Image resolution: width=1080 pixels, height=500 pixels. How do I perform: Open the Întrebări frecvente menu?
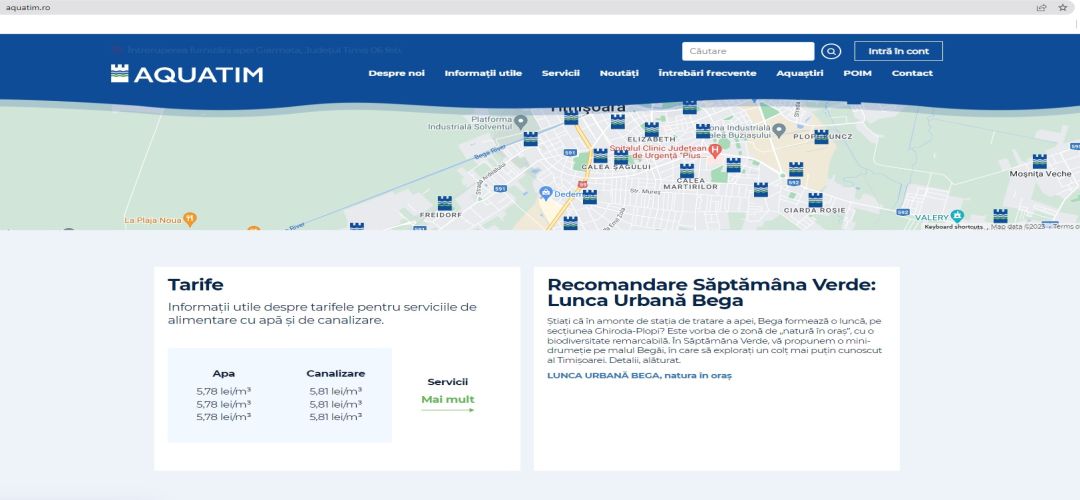[x=707, y=73]
